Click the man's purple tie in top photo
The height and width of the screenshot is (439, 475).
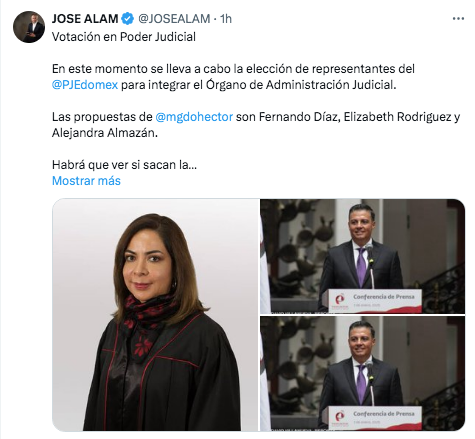[361, 266]
